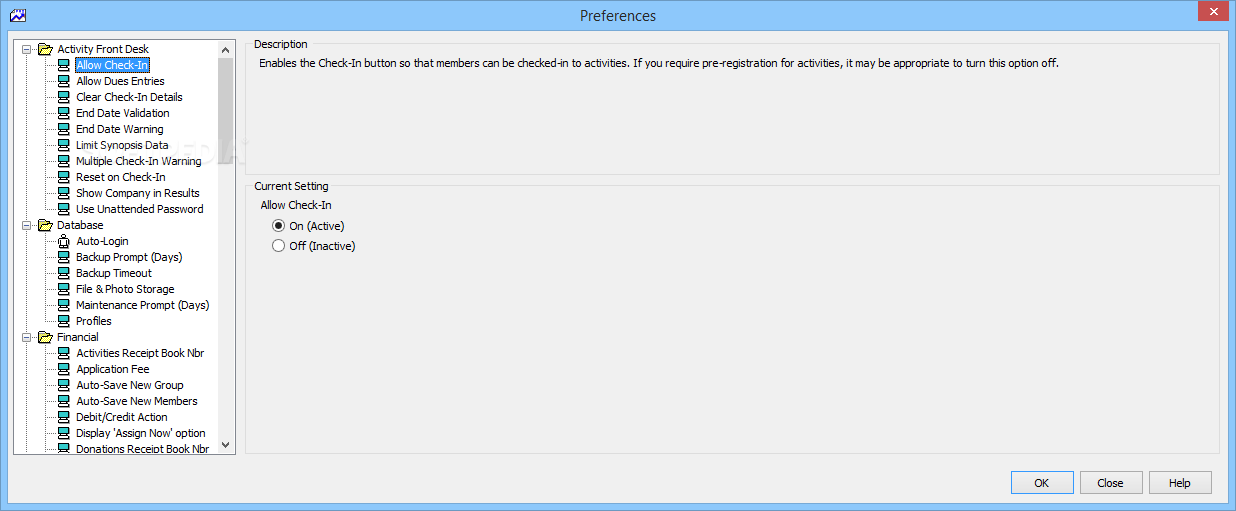Click the icon beside Auto-Save New Members
The image size is (1236, 511).
[64, 401]
